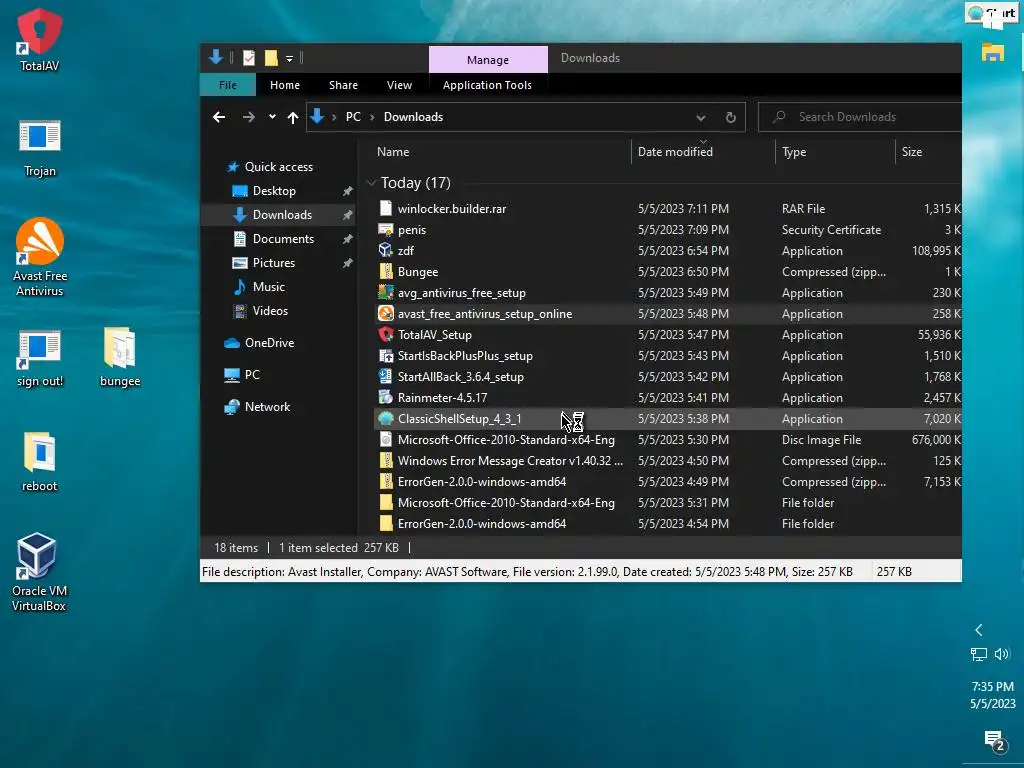Open the Start button shell icon
The width and height of the screenshot is (1024, 768).
[x=991, y=13]
